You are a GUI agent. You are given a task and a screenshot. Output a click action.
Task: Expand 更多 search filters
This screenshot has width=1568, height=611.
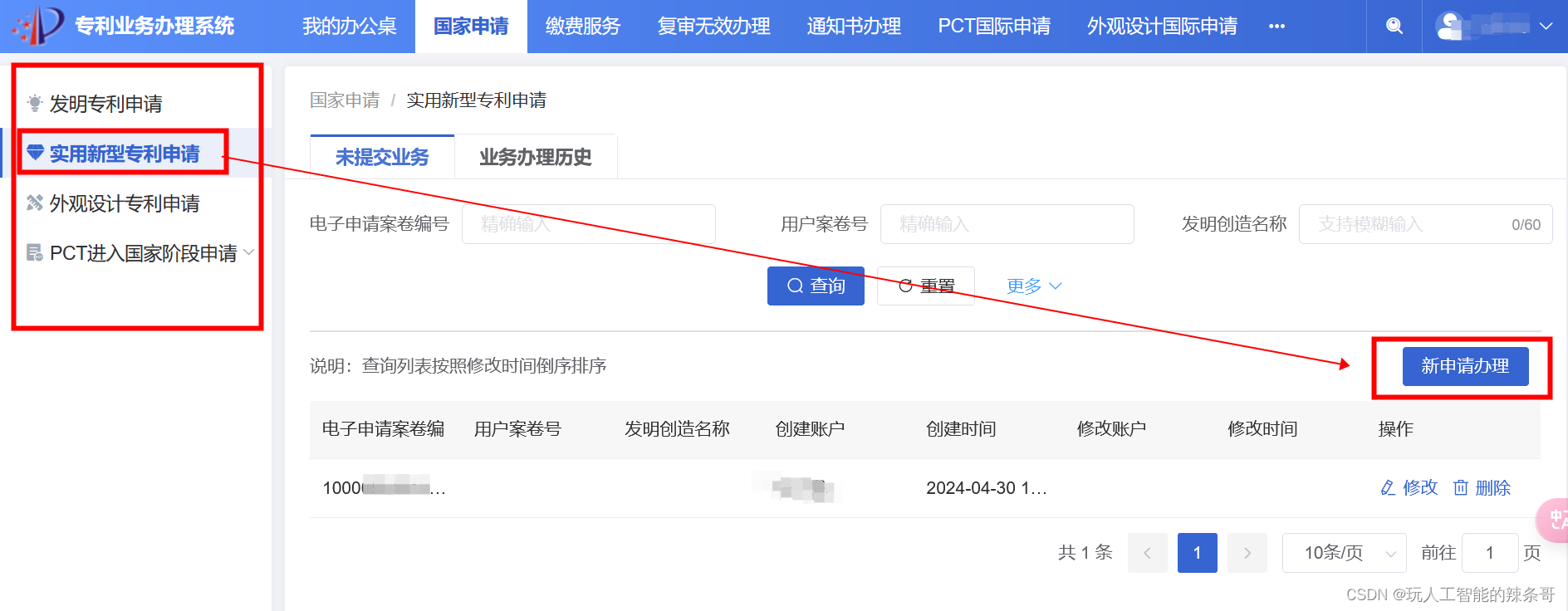(x=1034, y=286)
